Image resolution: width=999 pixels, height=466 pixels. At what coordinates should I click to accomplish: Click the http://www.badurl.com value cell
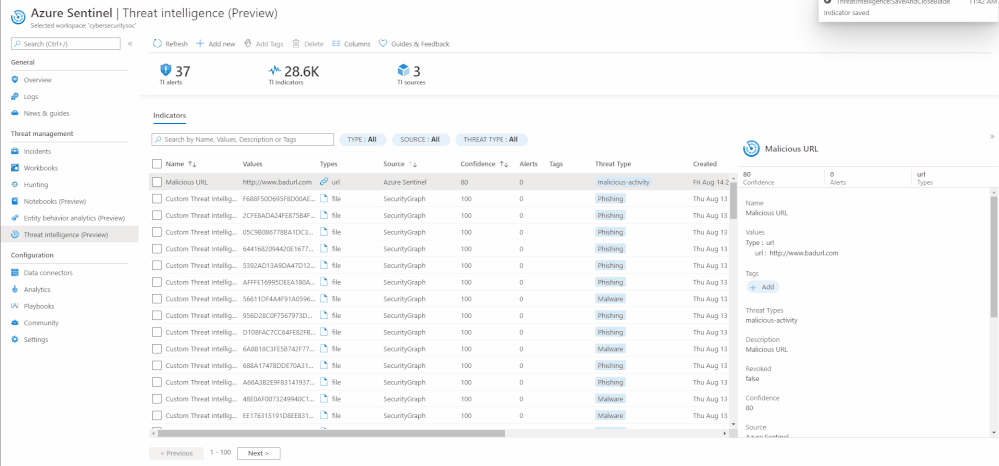click(277, 182)
